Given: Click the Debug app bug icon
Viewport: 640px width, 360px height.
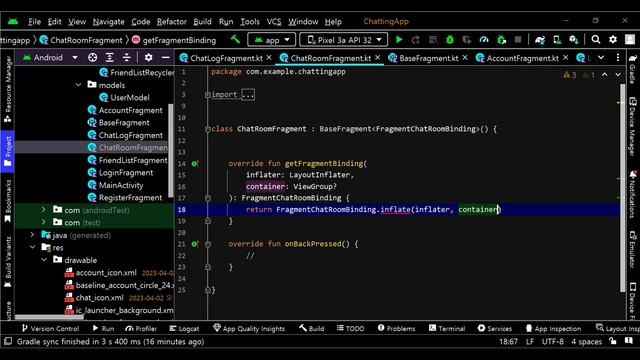Looking at the screenshot, I should 450,40.
